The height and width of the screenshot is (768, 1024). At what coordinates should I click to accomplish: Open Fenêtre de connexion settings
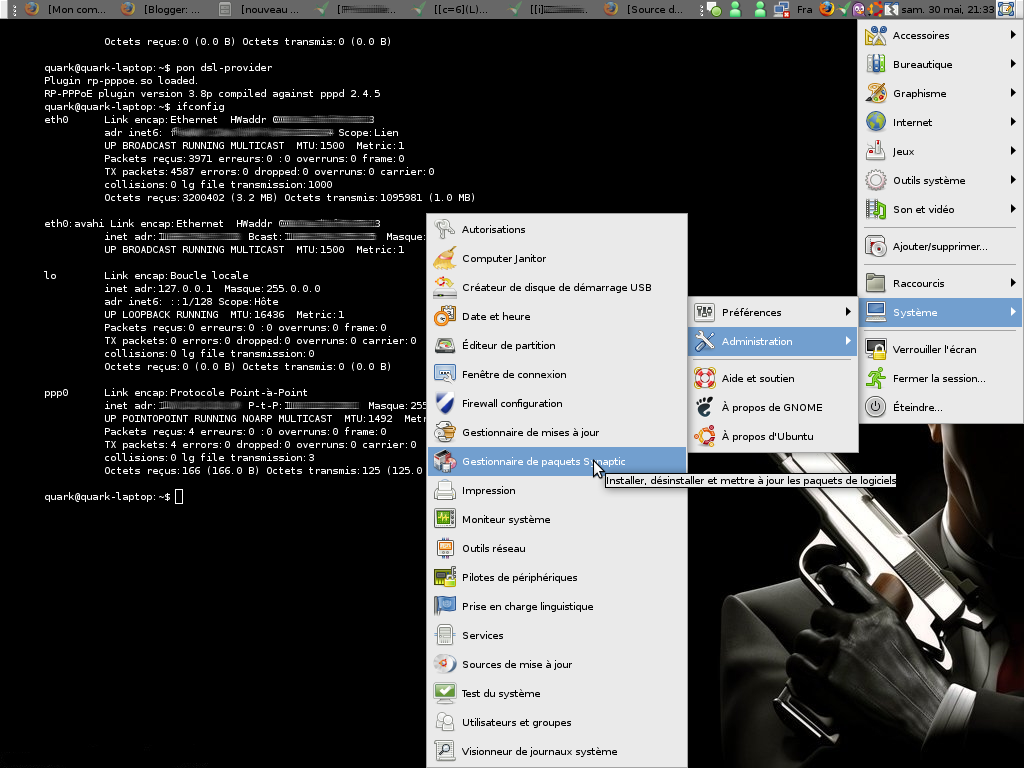(557, 374)
